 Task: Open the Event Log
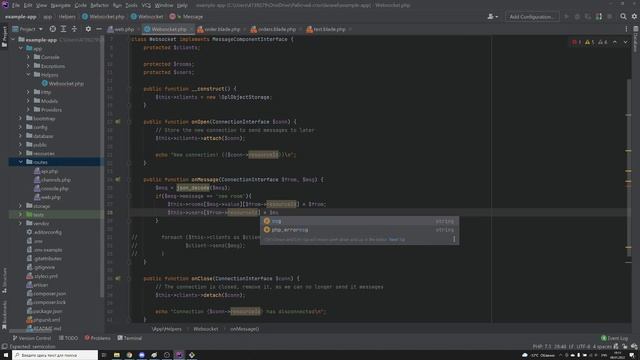click(614, 338)
